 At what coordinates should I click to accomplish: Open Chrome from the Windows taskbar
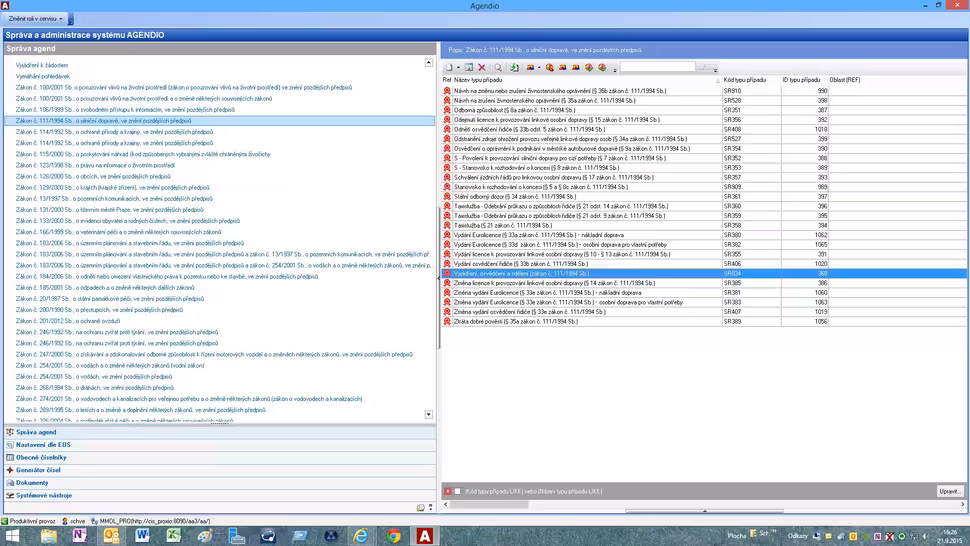pos(394,536)
